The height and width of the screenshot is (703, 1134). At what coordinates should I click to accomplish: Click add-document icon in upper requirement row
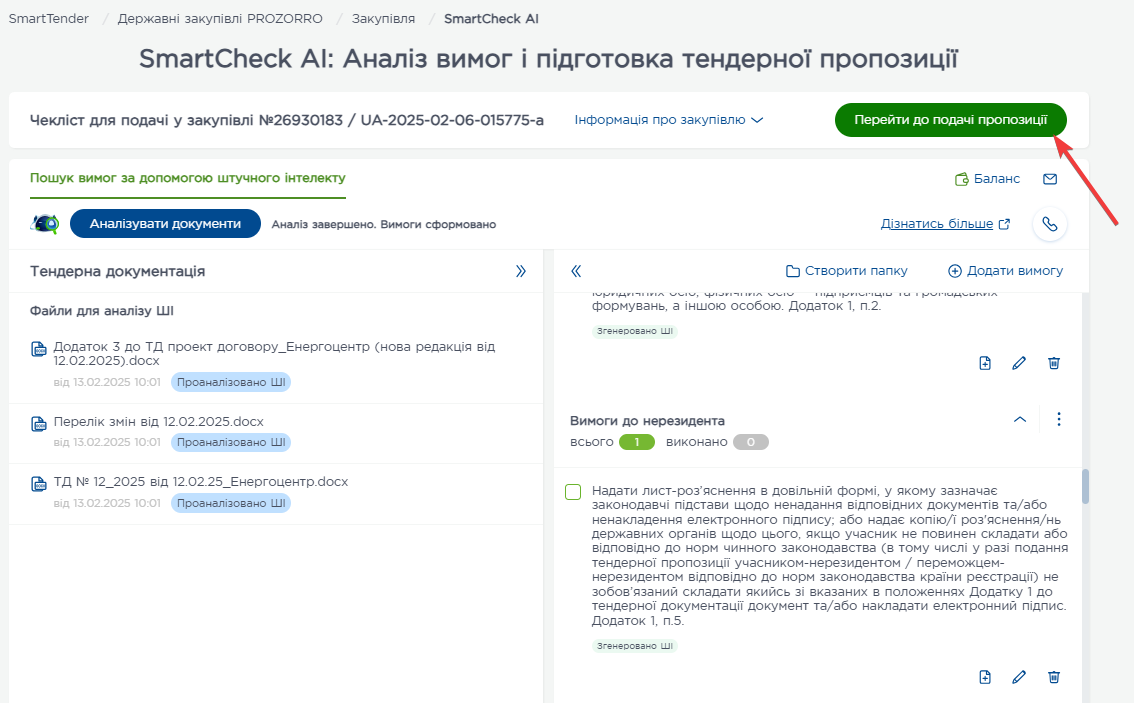[985, 363]
